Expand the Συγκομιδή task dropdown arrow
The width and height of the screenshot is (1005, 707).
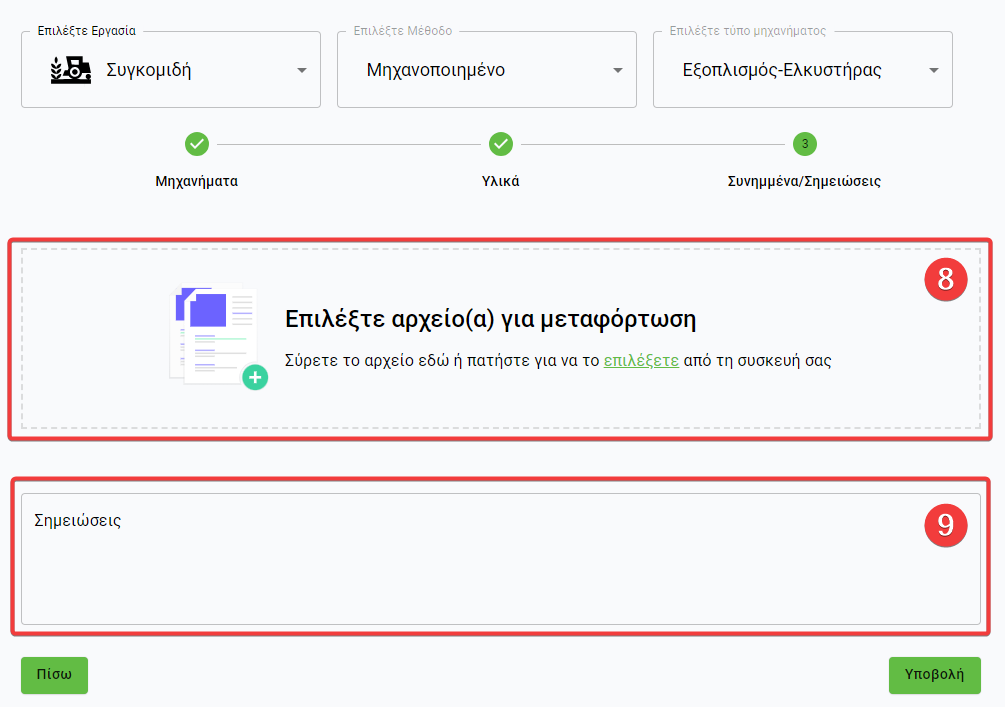(302, 70)
